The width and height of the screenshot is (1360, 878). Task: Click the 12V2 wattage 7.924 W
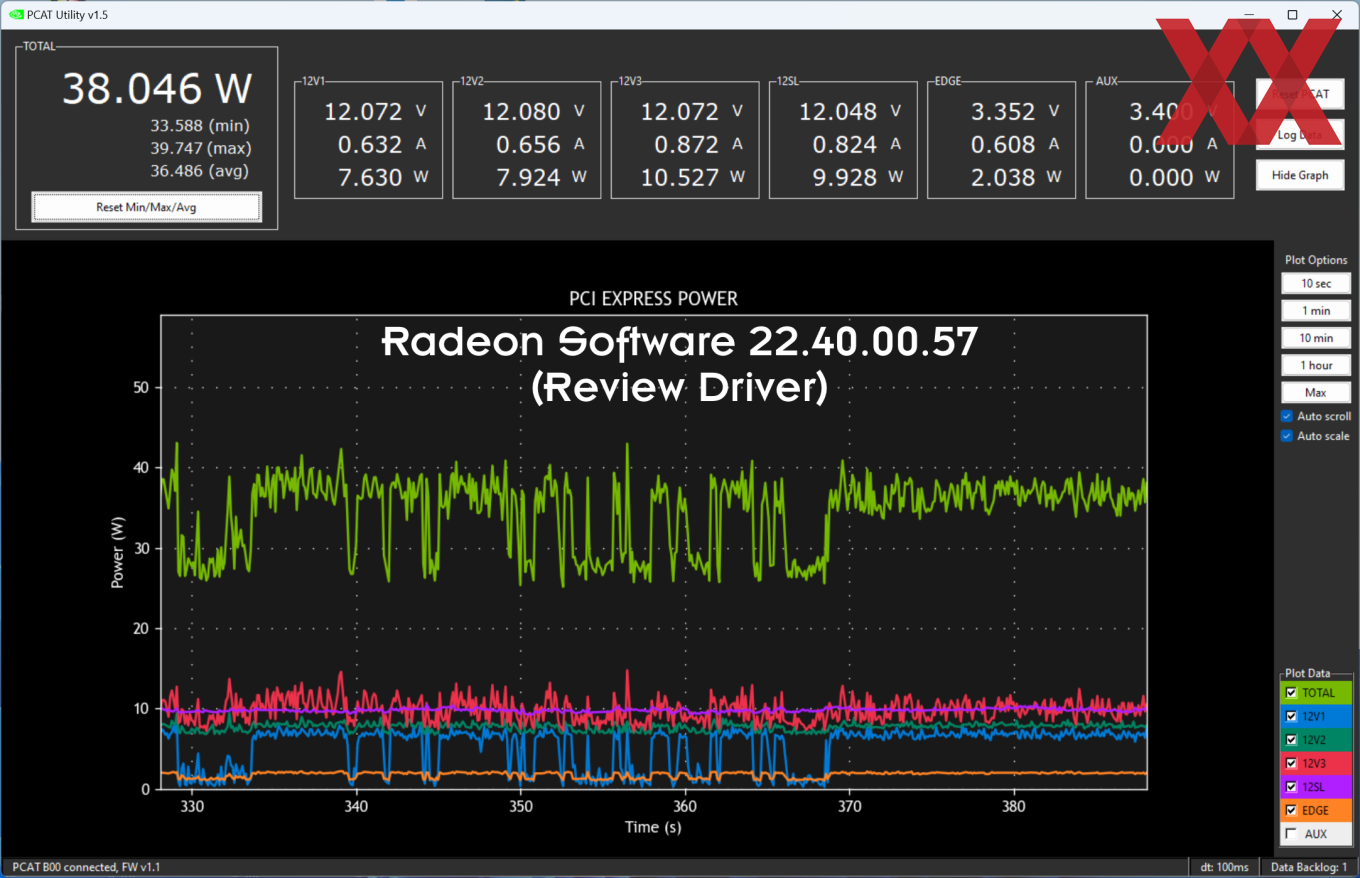pos(541,178)
